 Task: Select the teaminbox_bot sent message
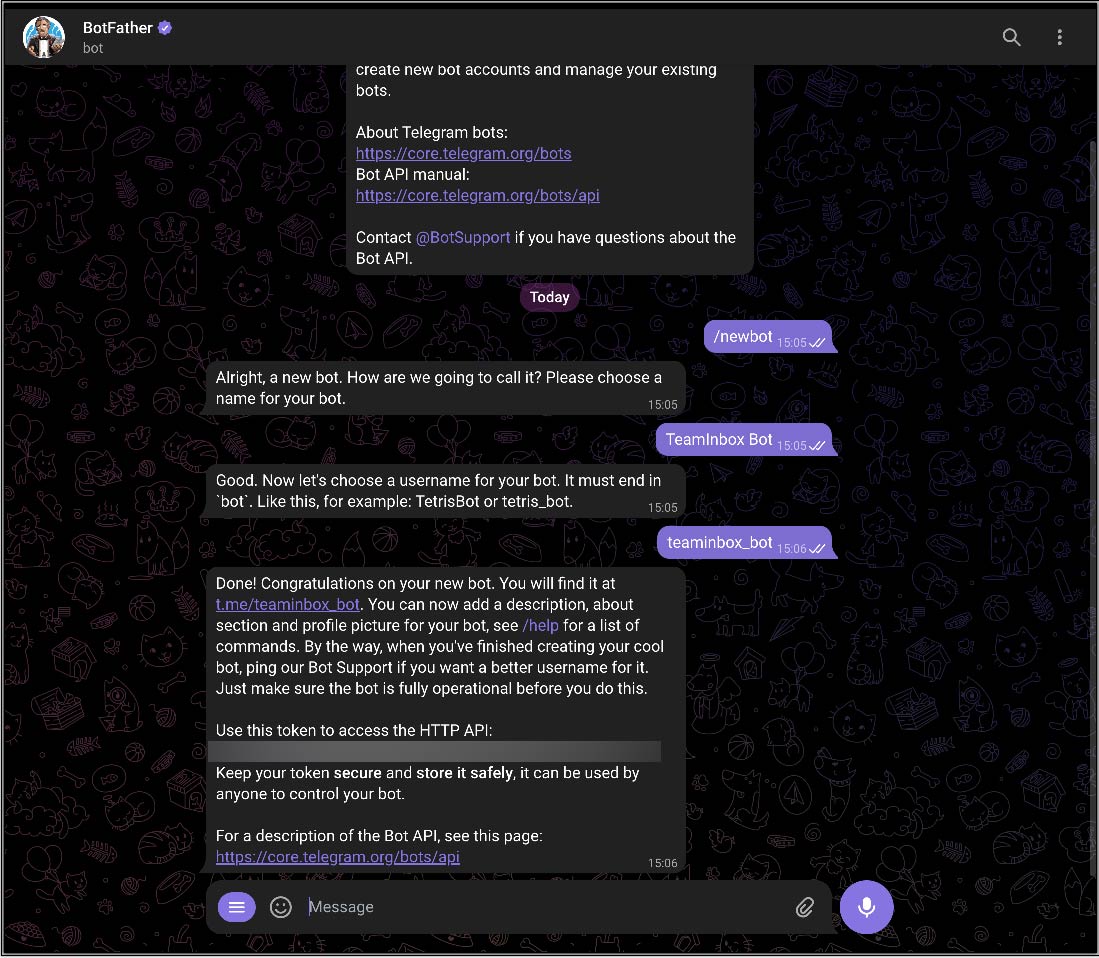pos(744,543)
